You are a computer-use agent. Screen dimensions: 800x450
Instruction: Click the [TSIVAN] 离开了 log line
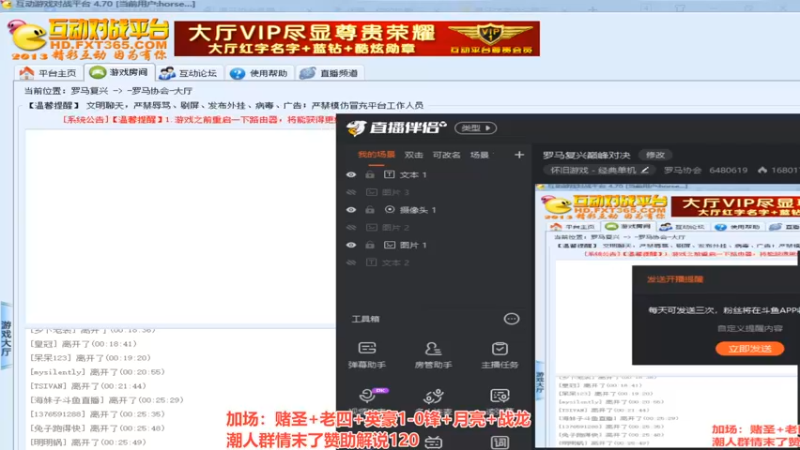[x=88, y=386]
